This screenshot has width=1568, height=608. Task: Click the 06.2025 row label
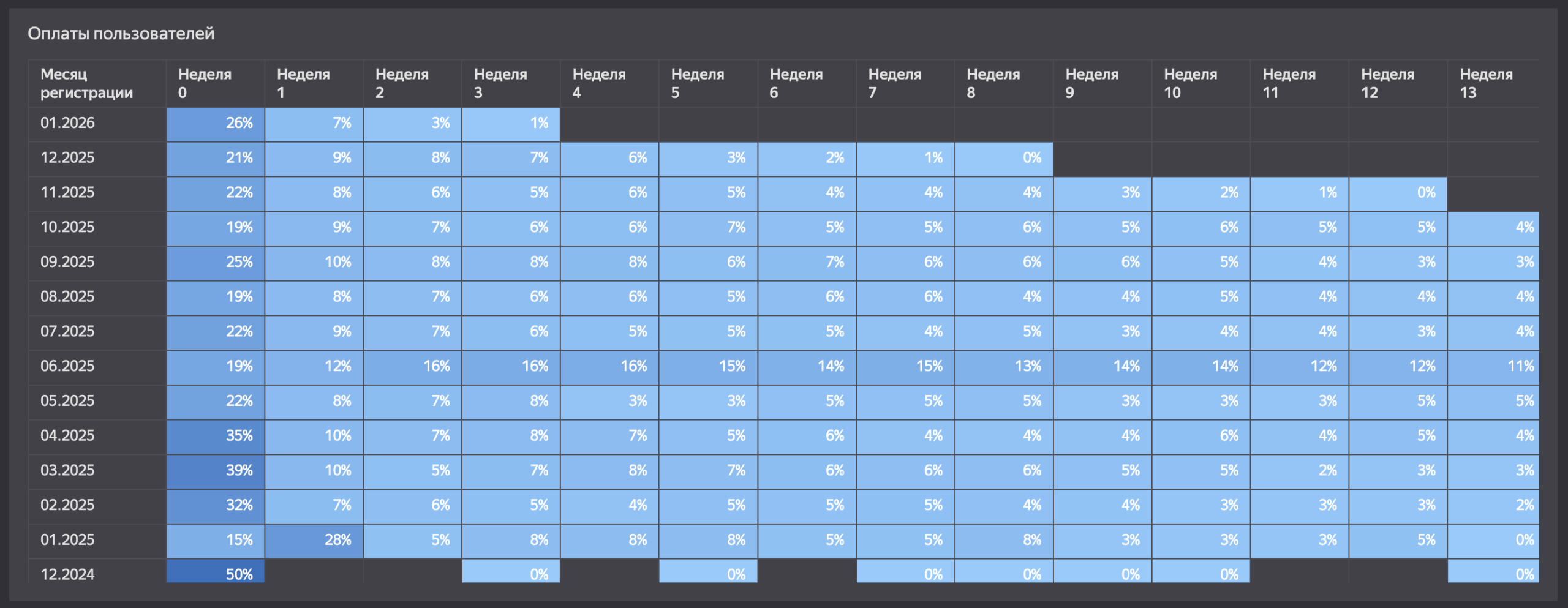pyautogui.click(x=67, y=366)
